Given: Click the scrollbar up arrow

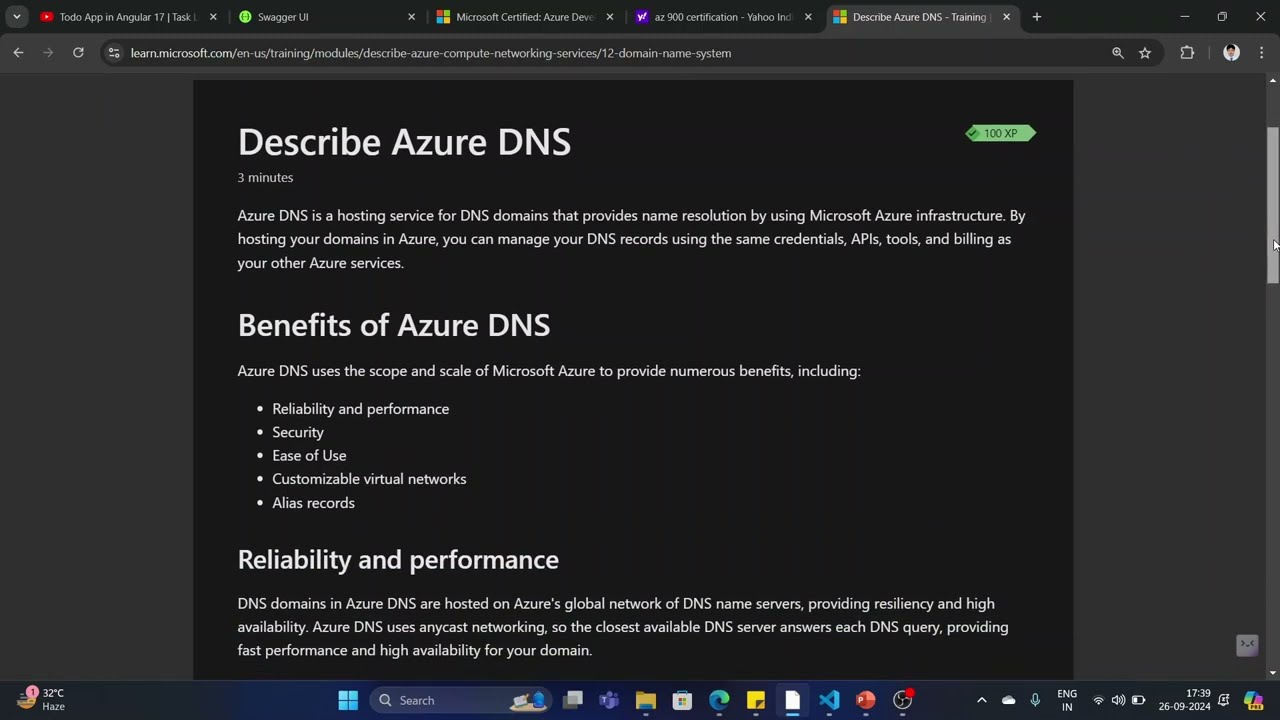Looking at the screenshot, I should pos(1273,80).
